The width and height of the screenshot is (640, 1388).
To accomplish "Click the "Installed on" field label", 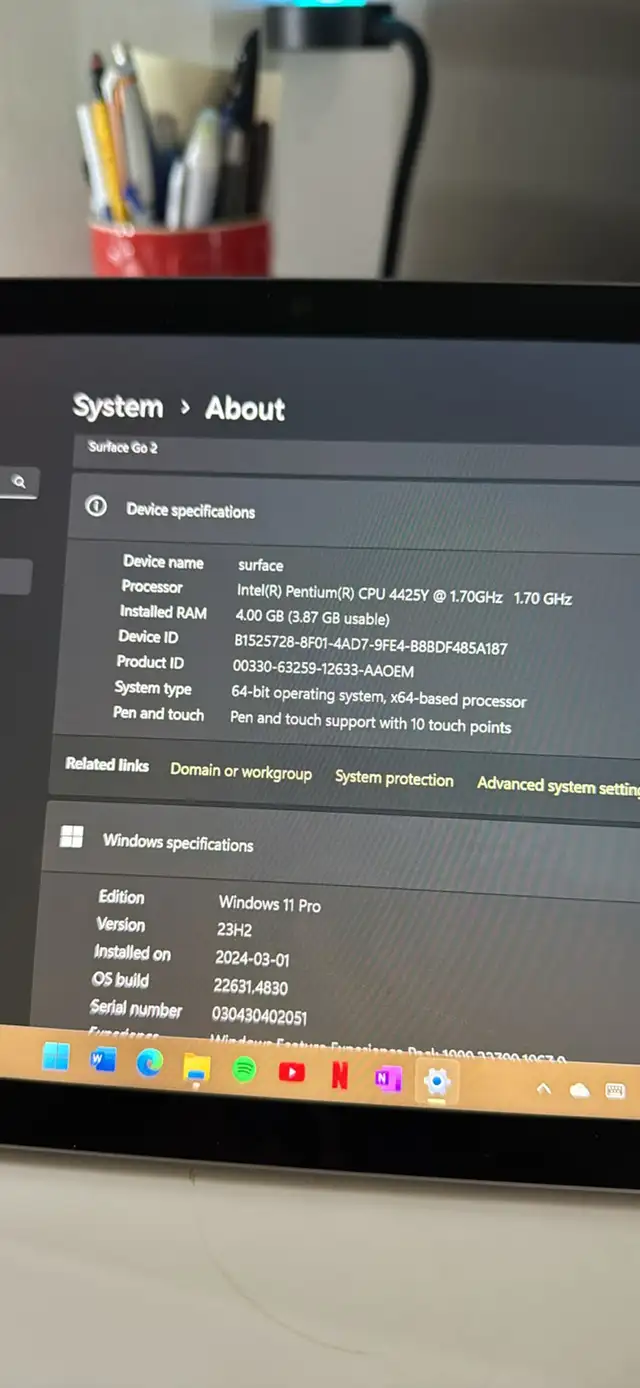I will [x=132, y=953].
